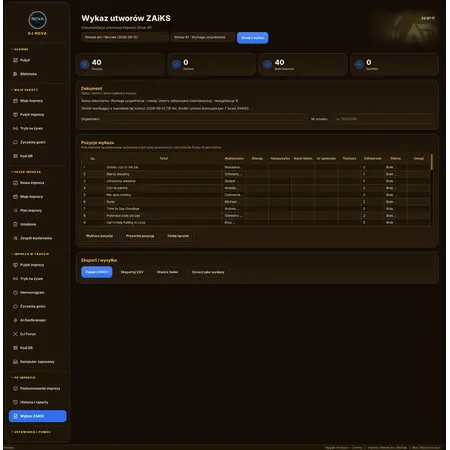Click into the Organizator input field

[205, 119]
